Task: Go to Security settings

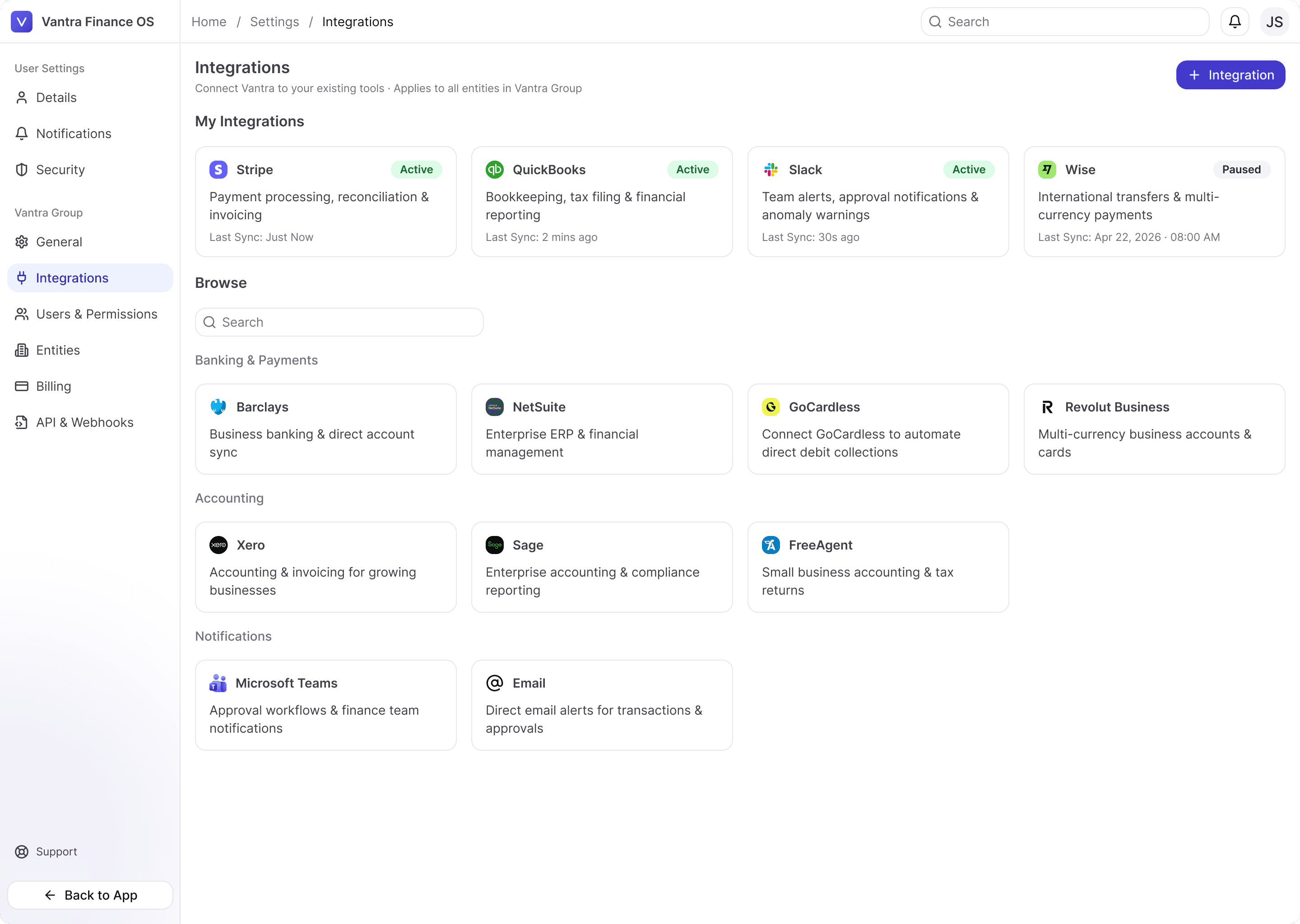Action: click(90, 170)
